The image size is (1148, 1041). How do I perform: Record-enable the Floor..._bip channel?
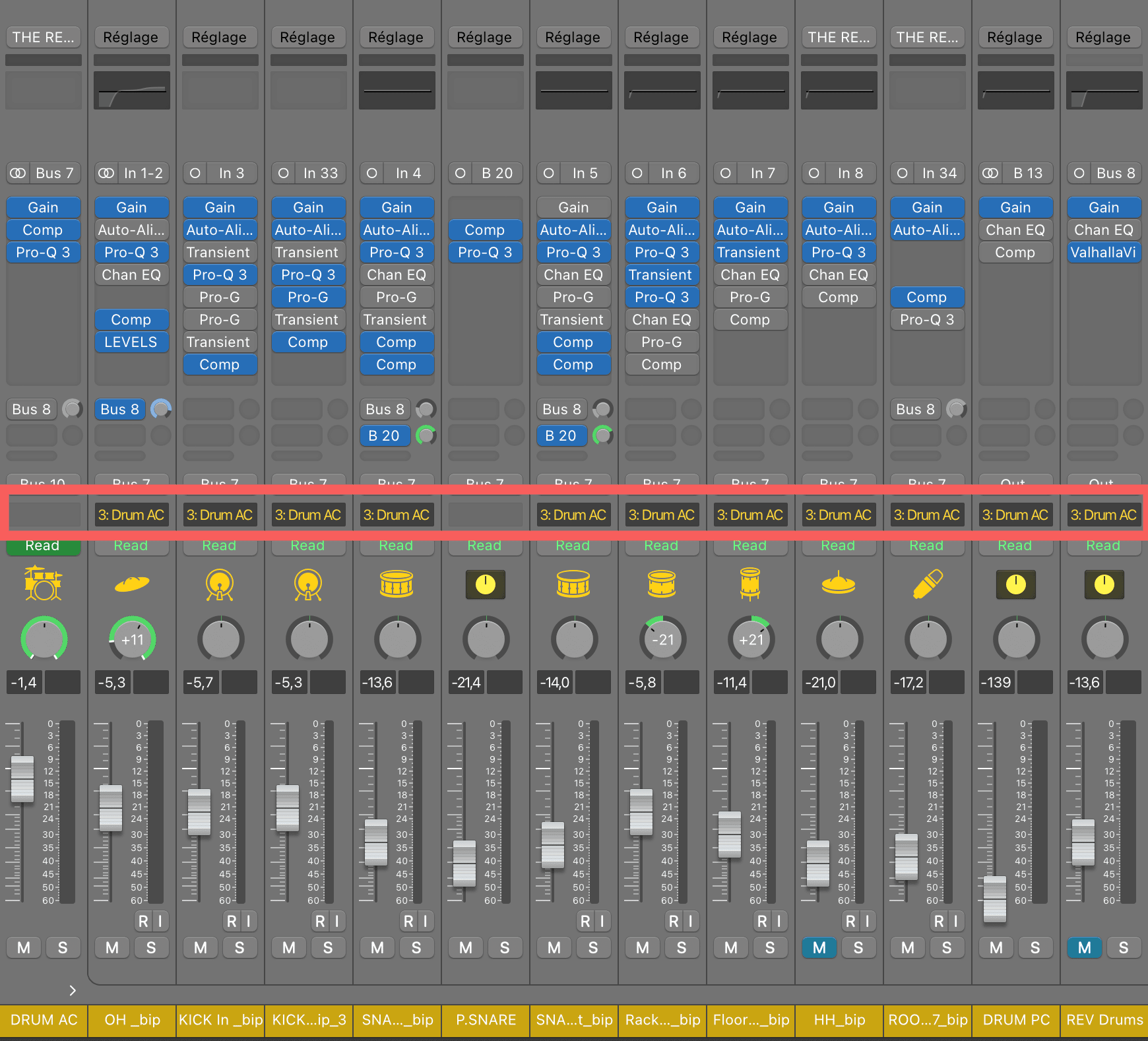tap(762, 921)
